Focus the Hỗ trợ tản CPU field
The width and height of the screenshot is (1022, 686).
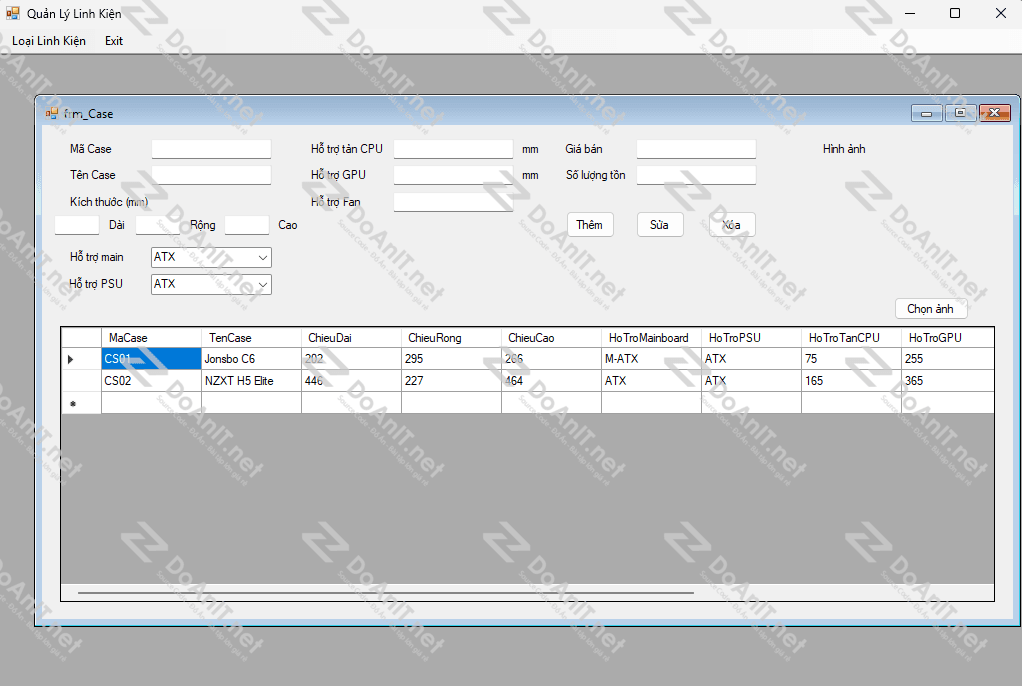click(x=453, y=149)
